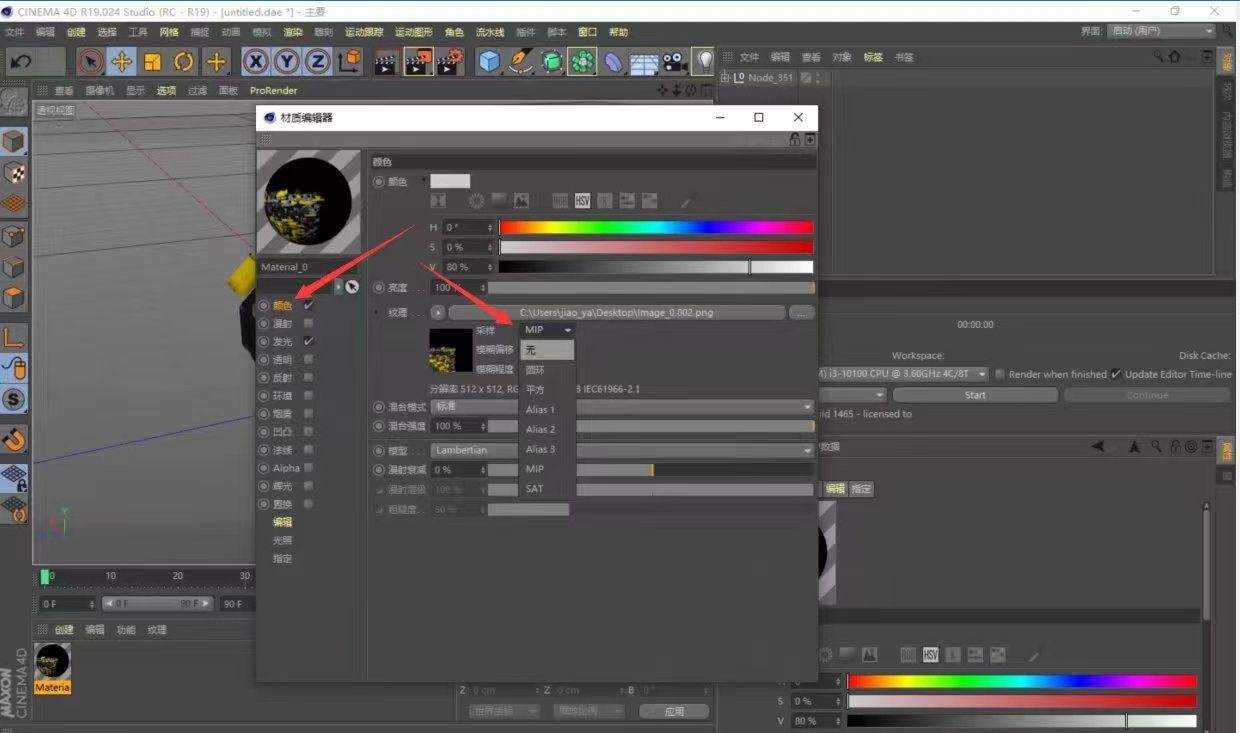
Task: Click the 应用 button
Action: (x=675, y=711)
